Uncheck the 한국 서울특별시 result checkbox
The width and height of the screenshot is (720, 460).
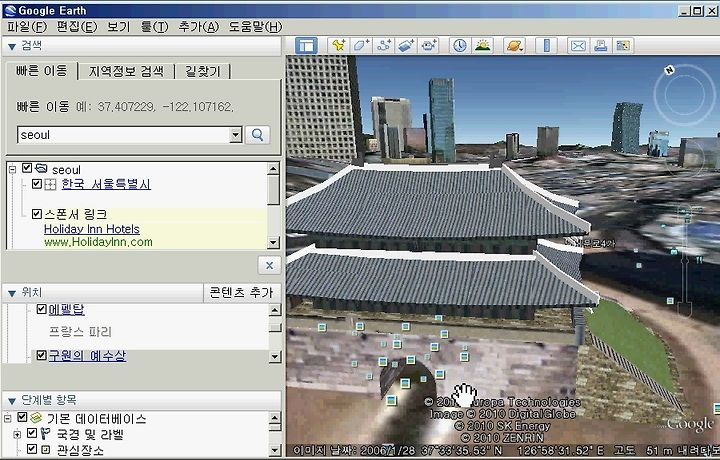[37, 184]
